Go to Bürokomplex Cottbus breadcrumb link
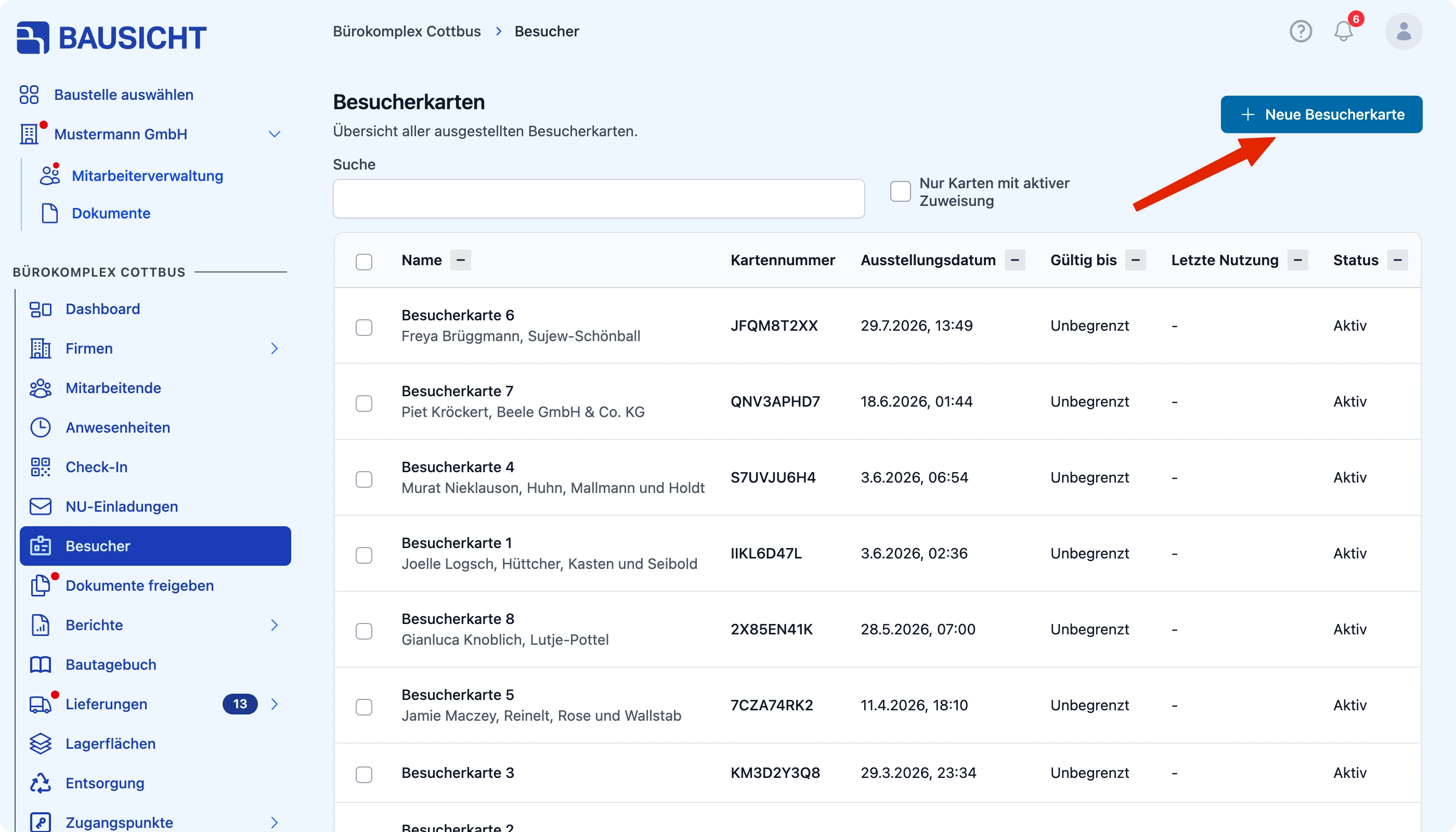This screenshot has width=1456, height=832. click(x=407, y=31)
